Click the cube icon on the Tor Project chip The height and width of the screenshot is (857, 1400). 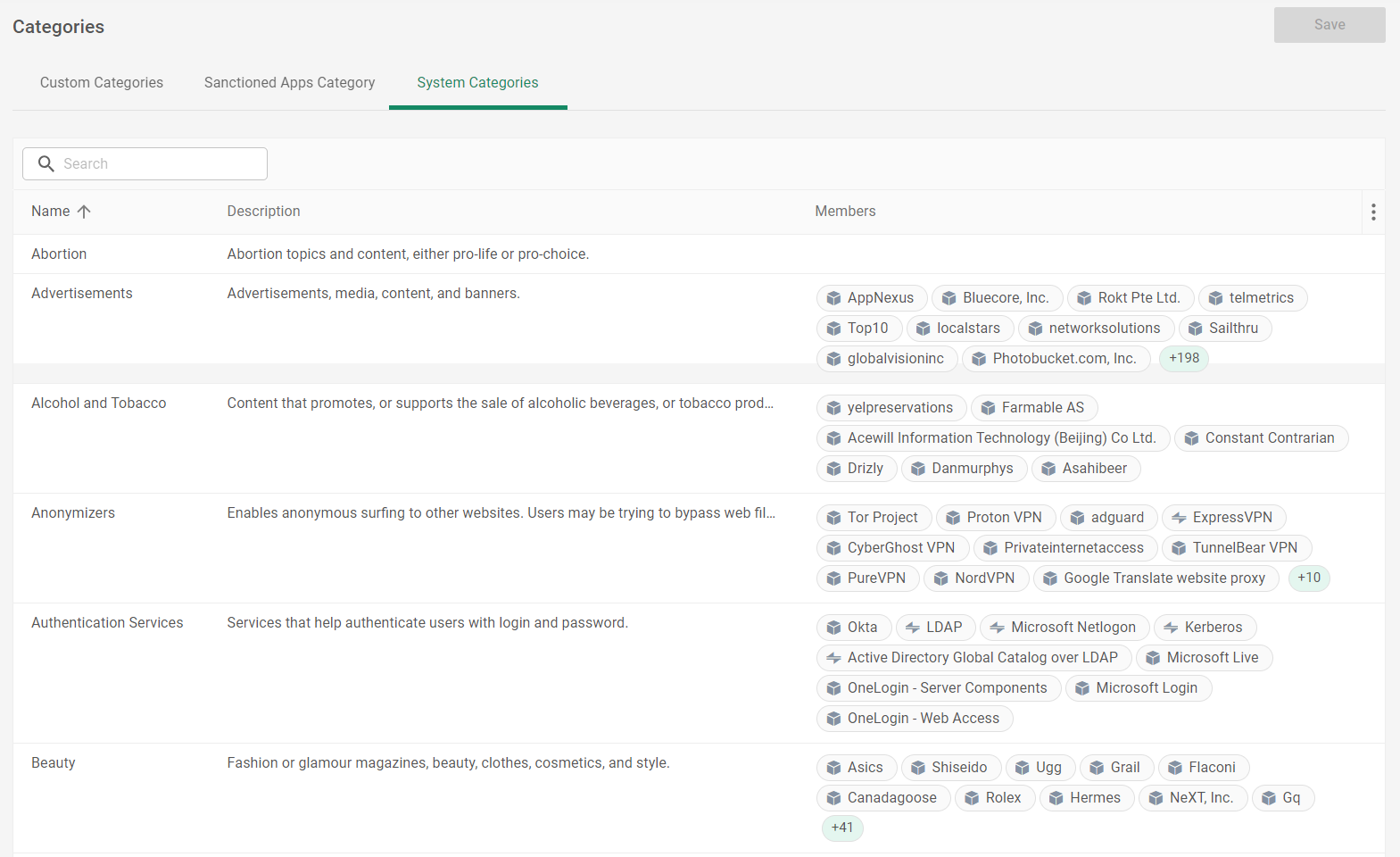click(833, 518)
